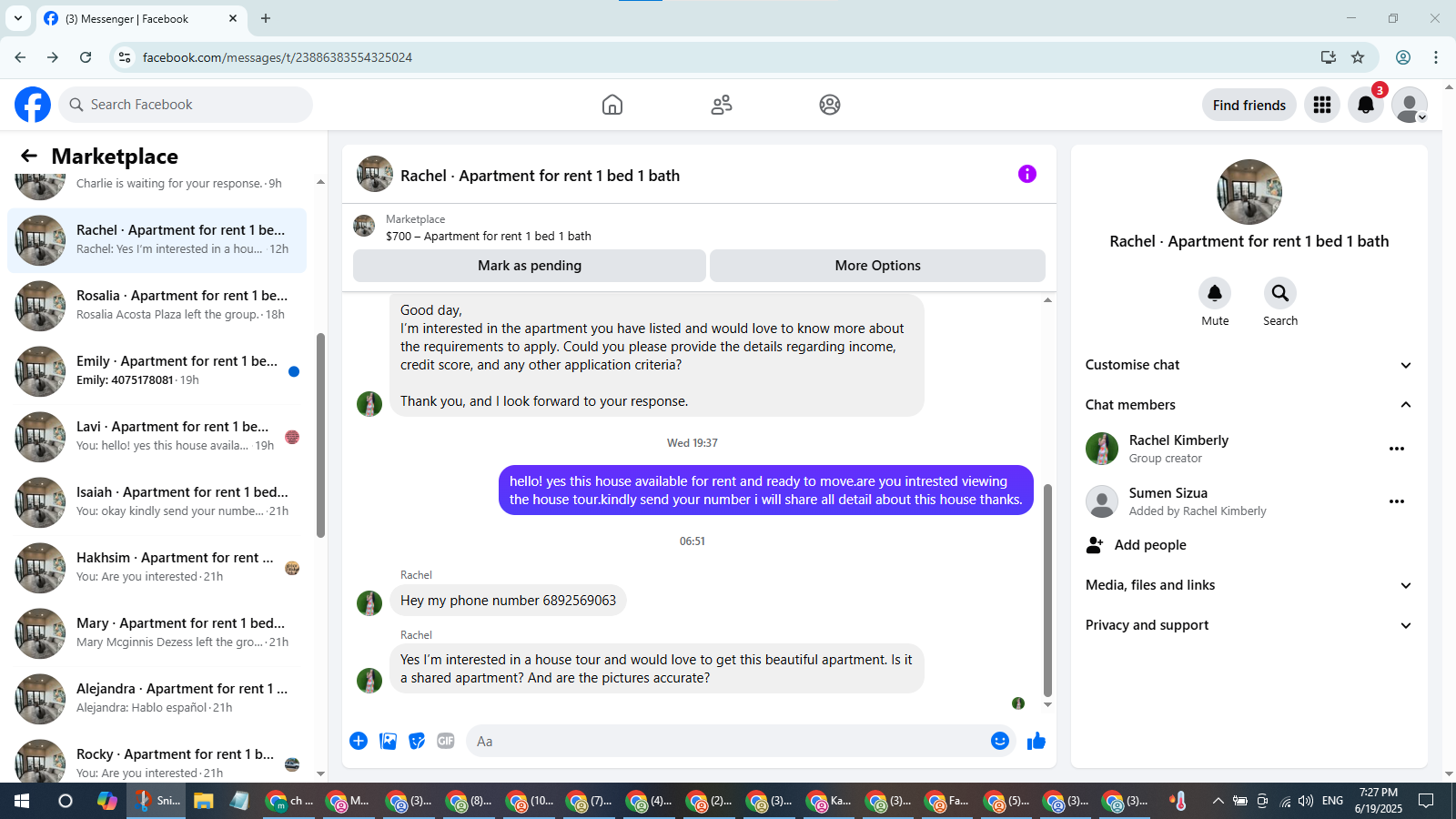Go to the Home feed icon
This screenshot has width=1456, height=819.
pos(612,105)
